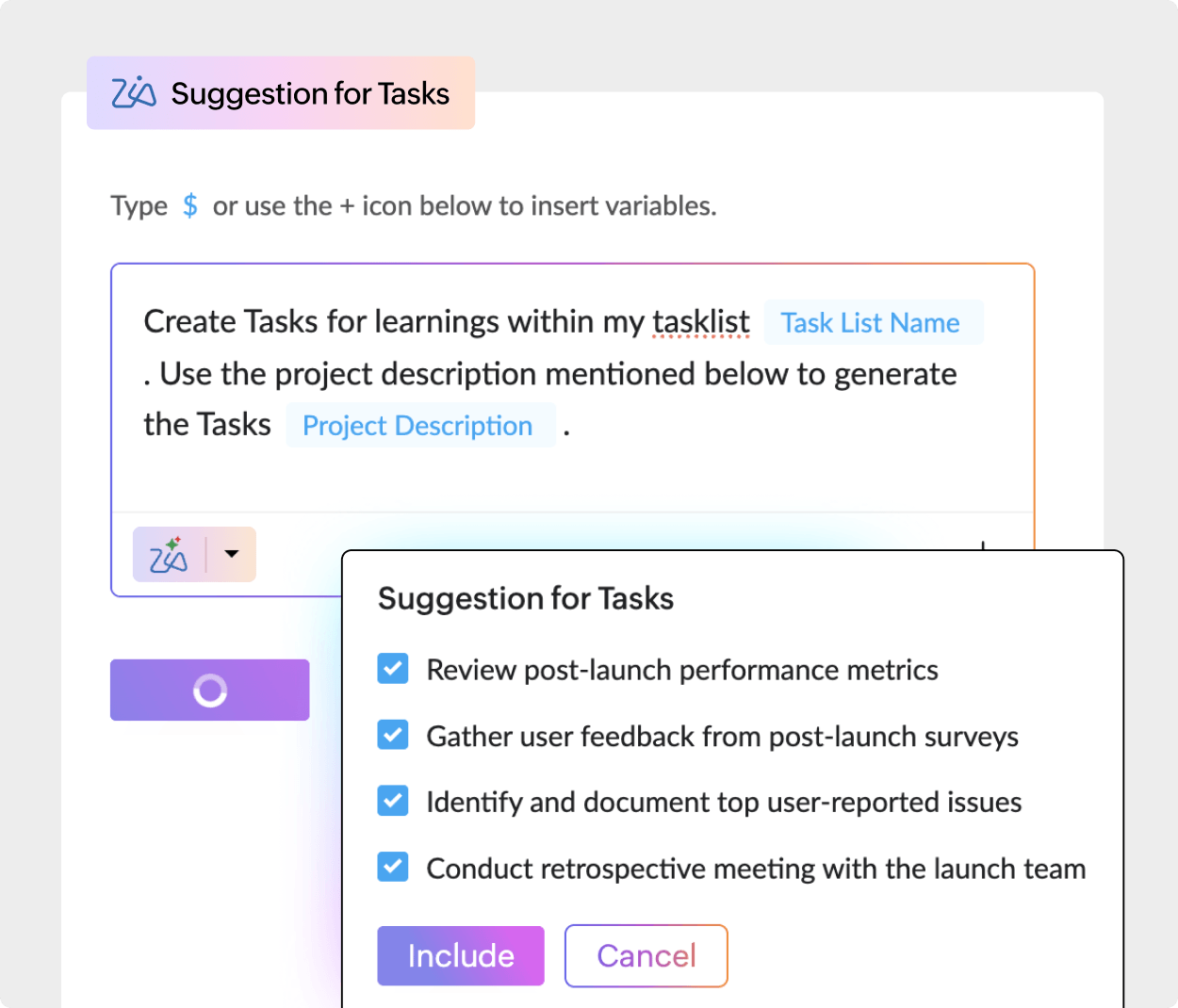Switch to the Suggestion for Tasks header tab
Screen dimensions: 1178x1008
coord(281,92)
